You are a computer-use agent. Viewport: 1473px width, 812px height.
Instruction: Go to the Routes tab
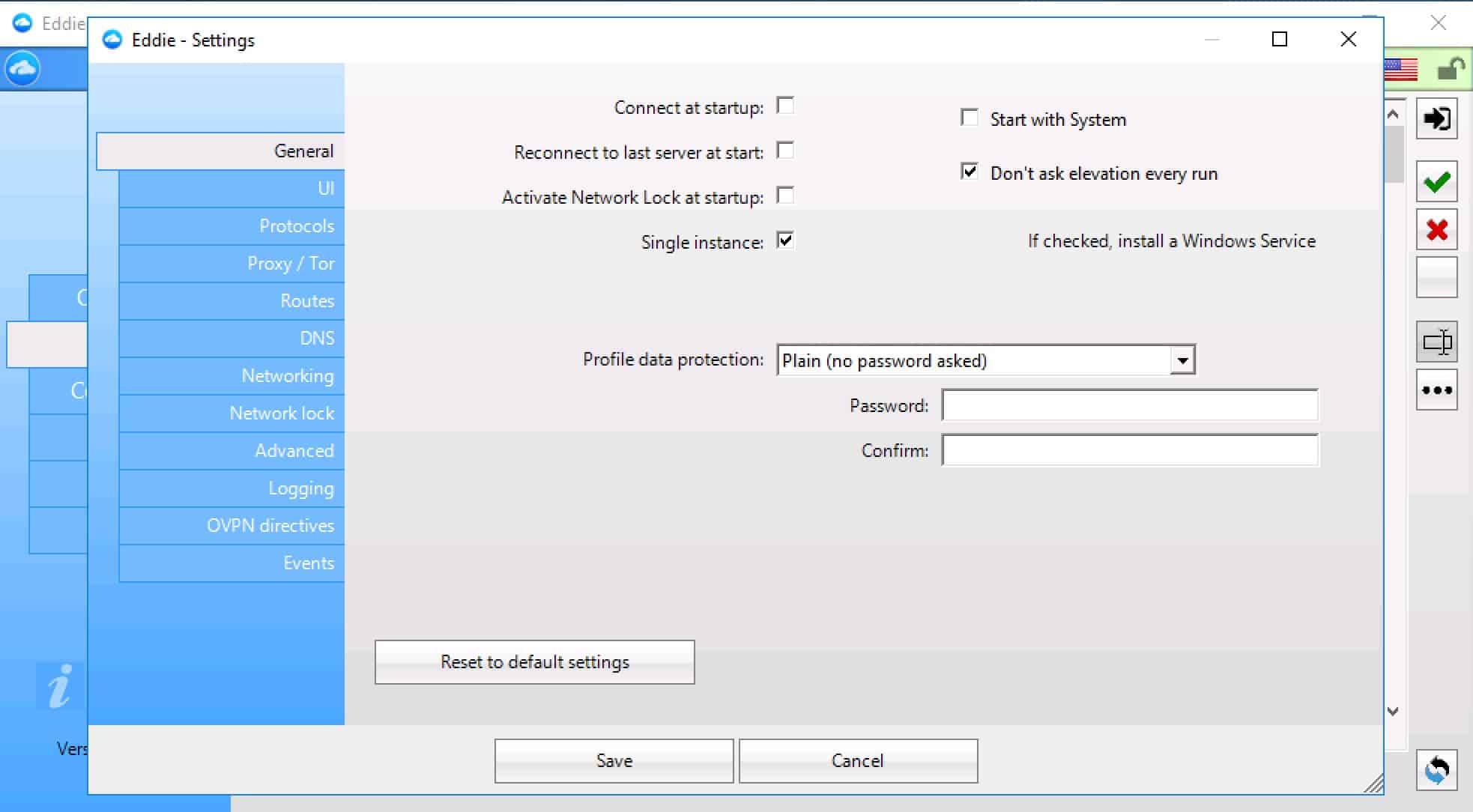[232, 301]
